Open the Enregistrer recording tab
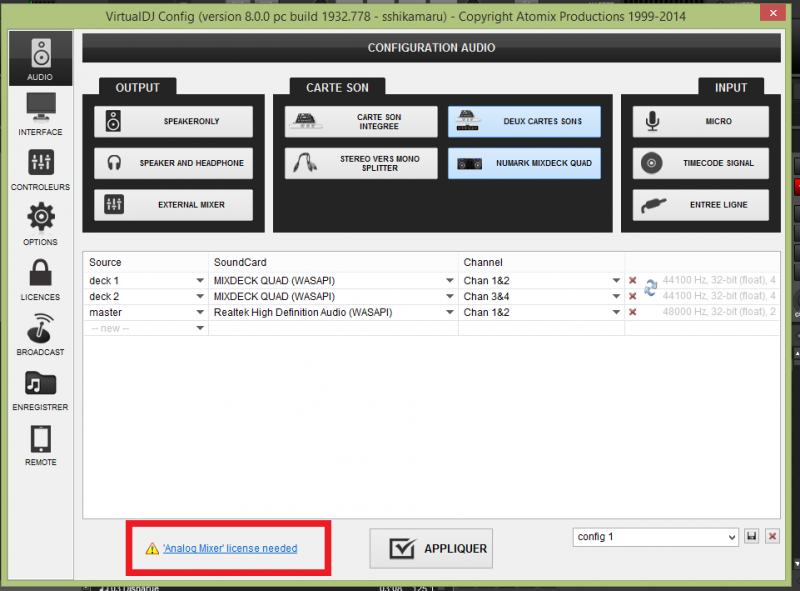 pos(40,390)
